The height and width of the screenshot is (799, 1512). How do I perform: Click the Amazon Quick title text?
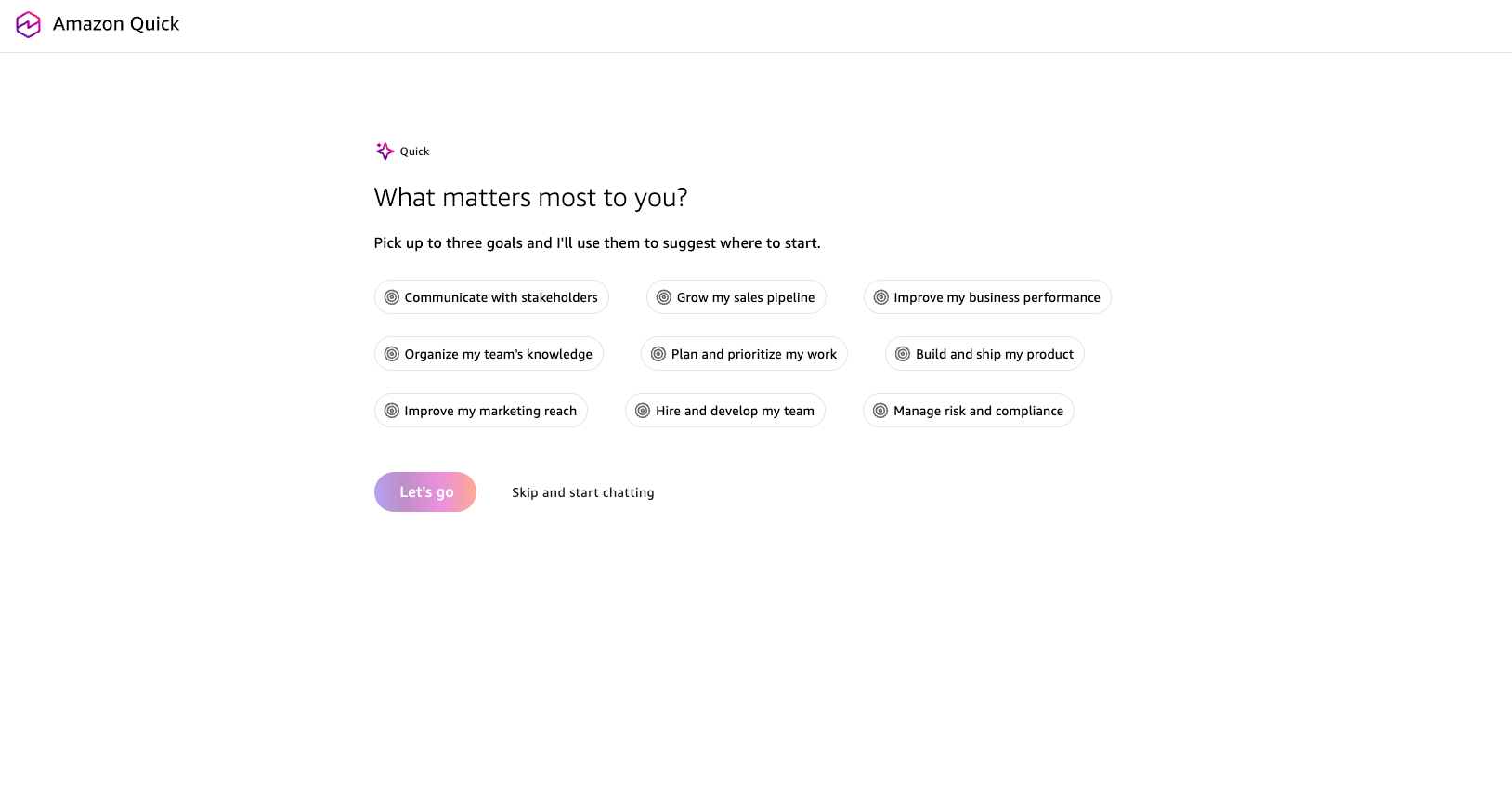click(116, 24)
